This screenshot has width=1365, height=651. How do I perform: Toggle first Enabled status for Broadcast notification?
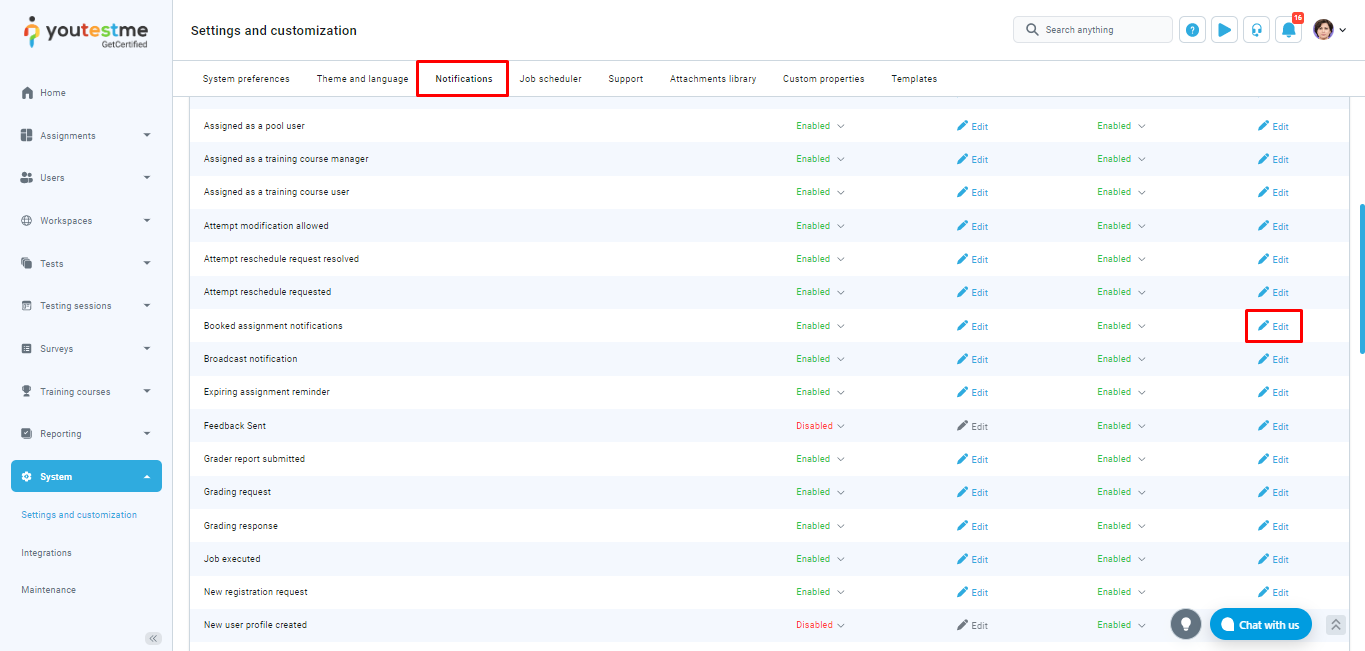(820, 359)
